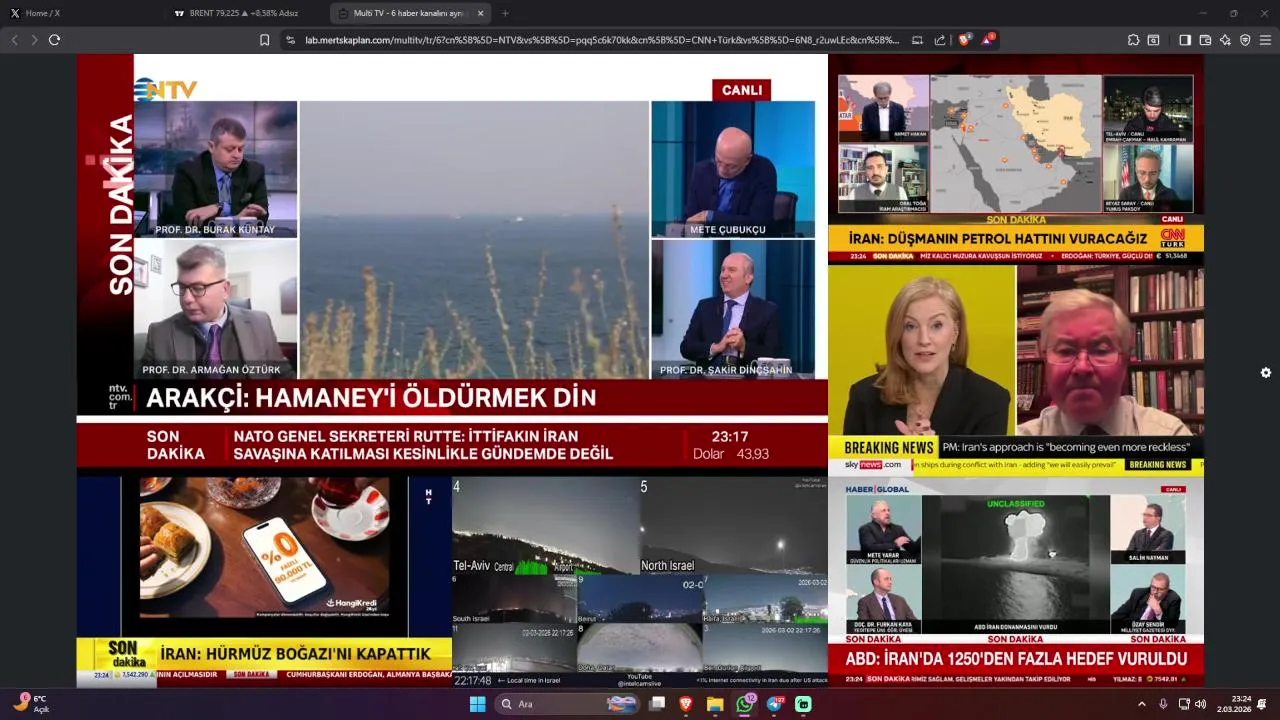Close the Multi TV tab
This screenshot has height=720, width=1280.
pos(480,13)
